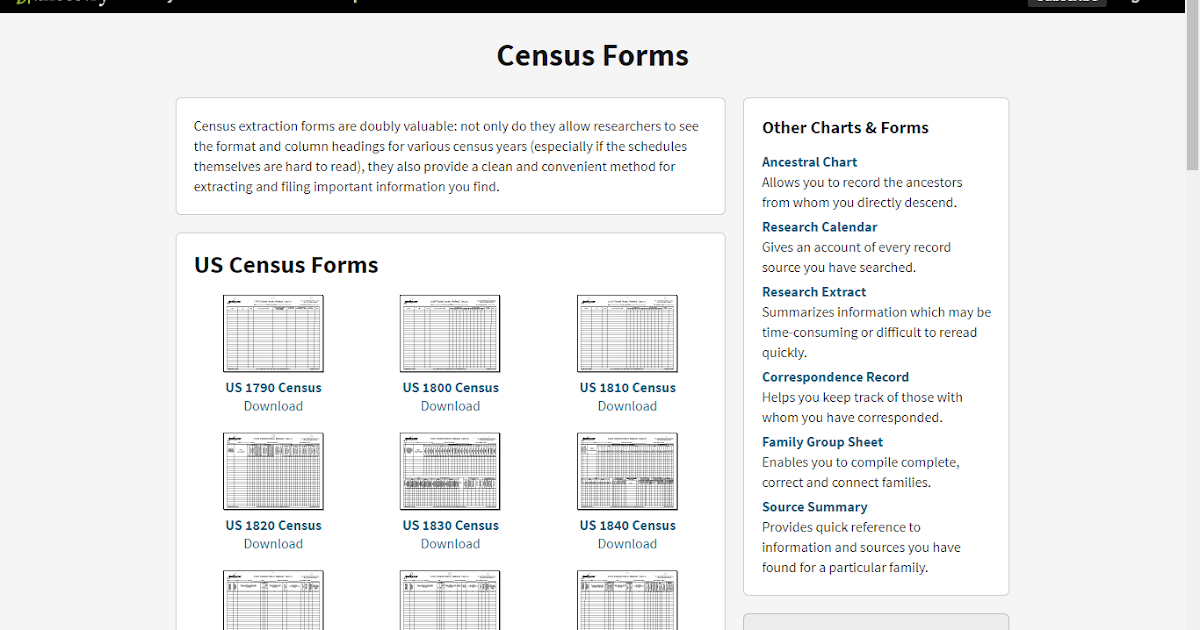The image size is (1200, 630).
Task: Open the Research Calendar page
Action: (819, 227)
